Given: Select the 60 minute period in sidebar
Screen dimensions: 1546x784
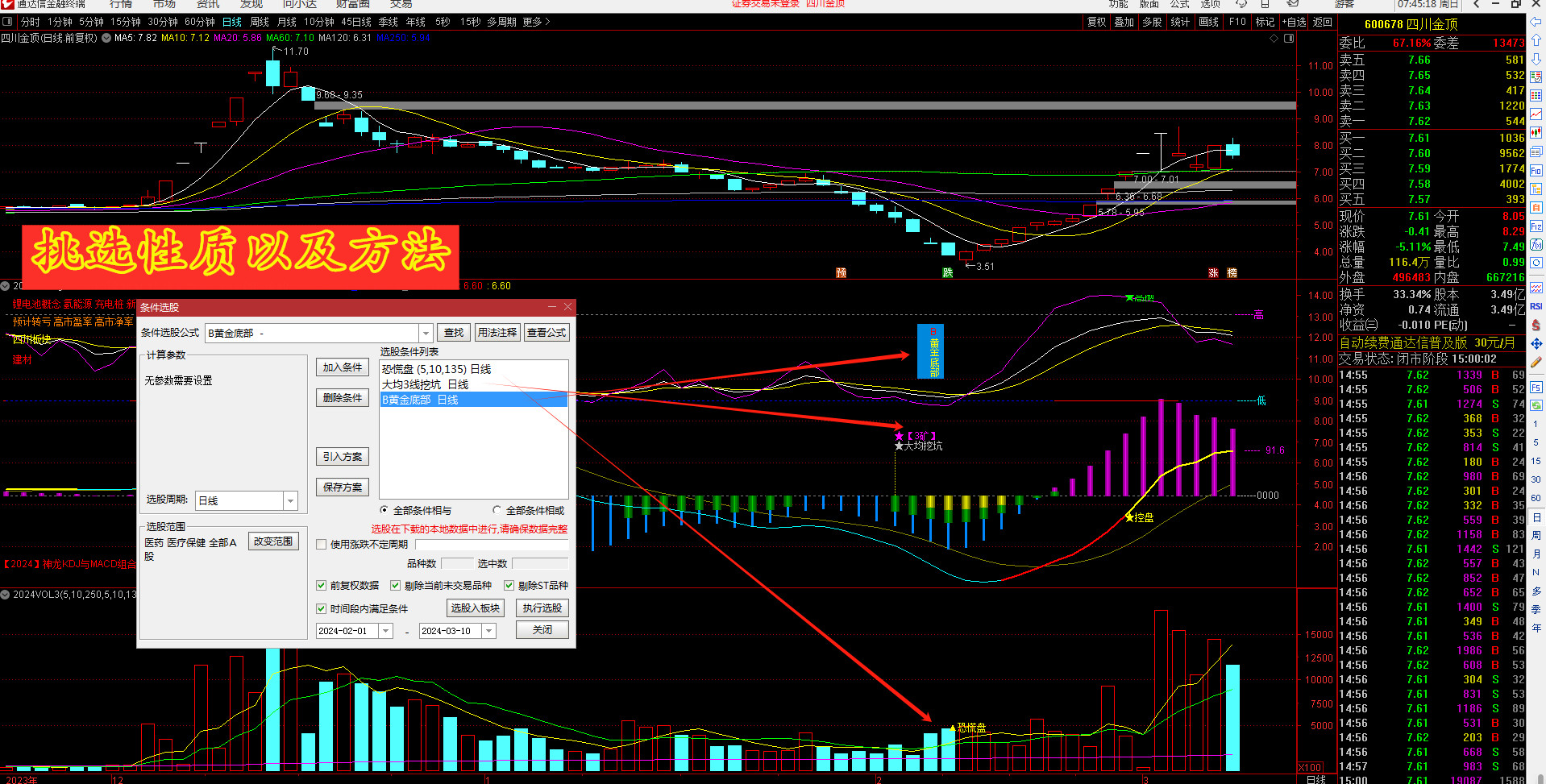Looking at the screenshot, I should pos(1536,498).
